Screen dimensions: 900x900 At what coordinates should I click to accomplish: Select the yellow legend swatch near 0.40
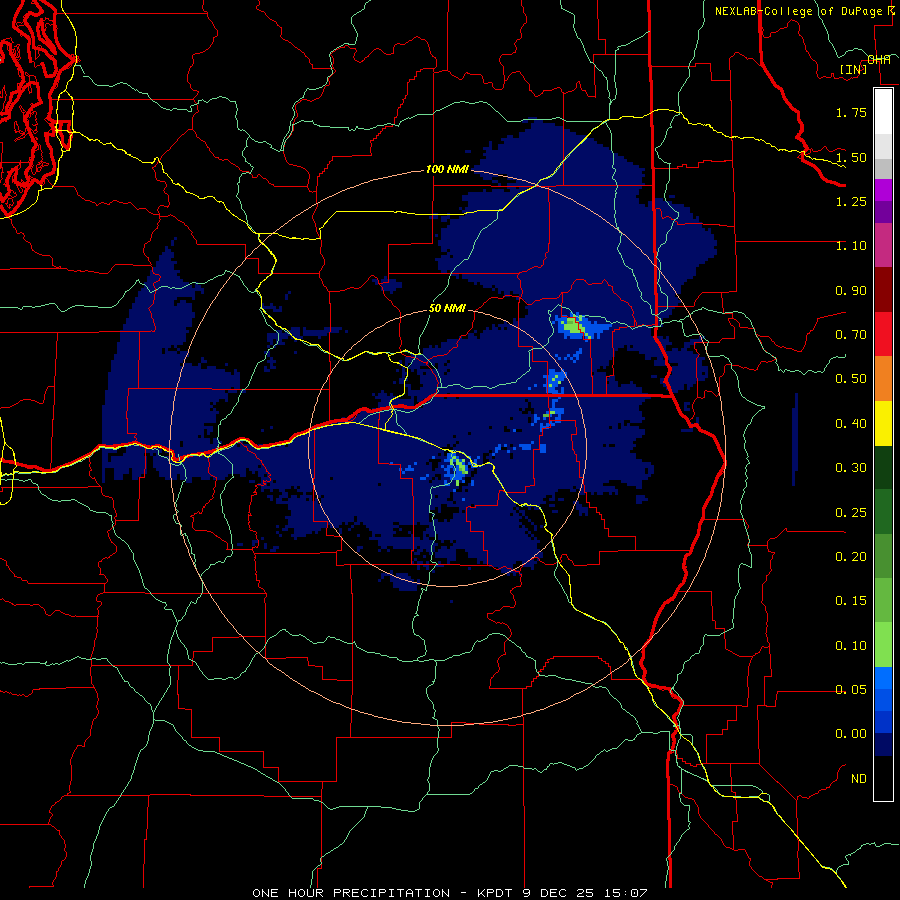tap(883, 423)
